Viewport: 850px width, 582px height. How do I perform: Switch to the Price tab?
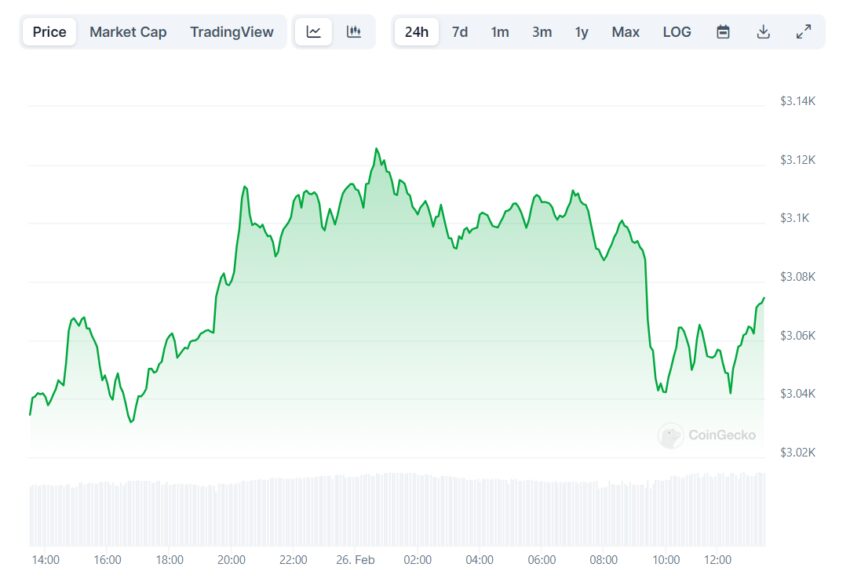point(49,32)
